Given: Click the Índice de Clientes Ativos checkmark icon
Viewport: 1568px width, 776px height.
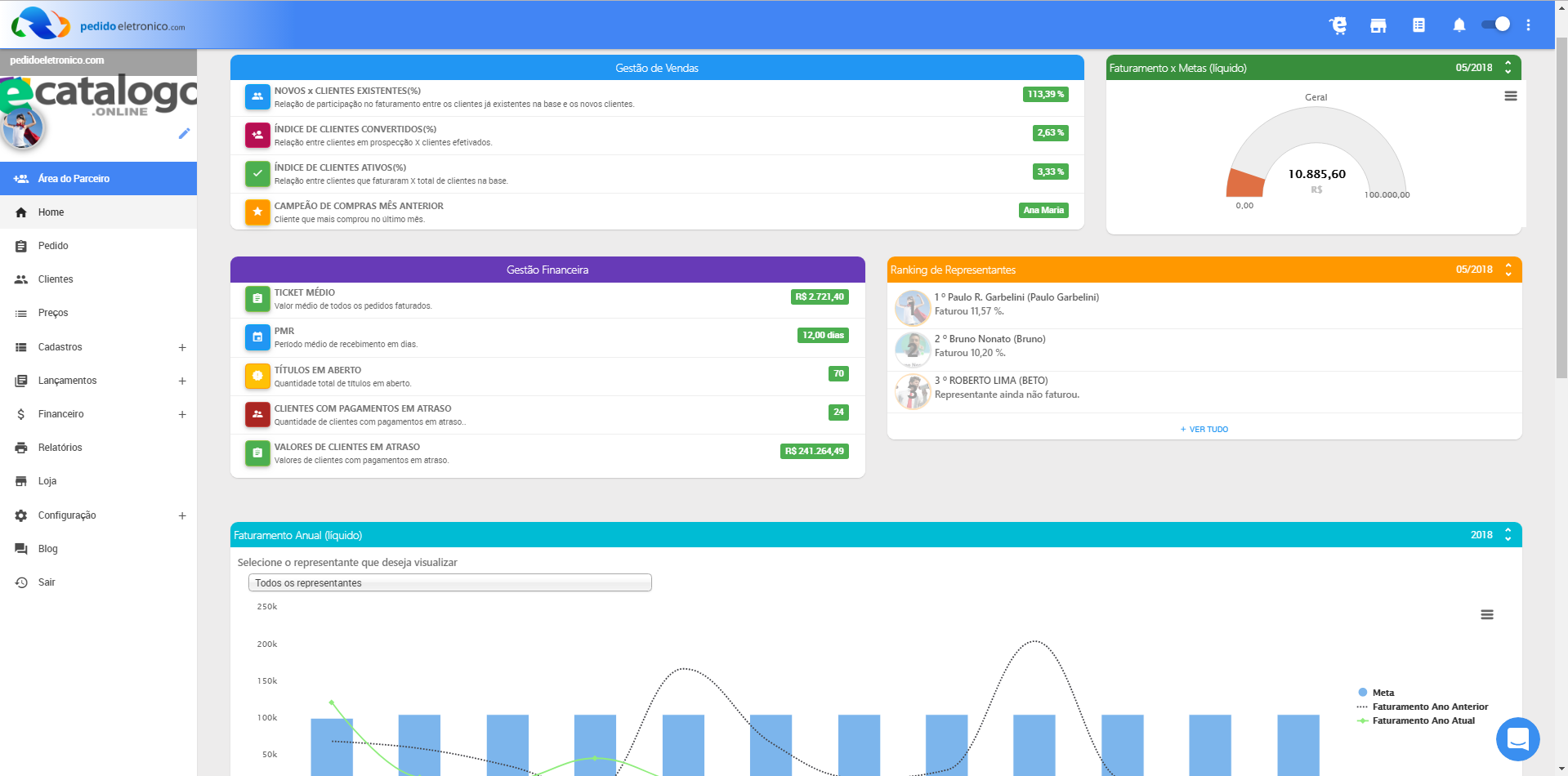Looking at the screenshot, I should coord(257,173).
